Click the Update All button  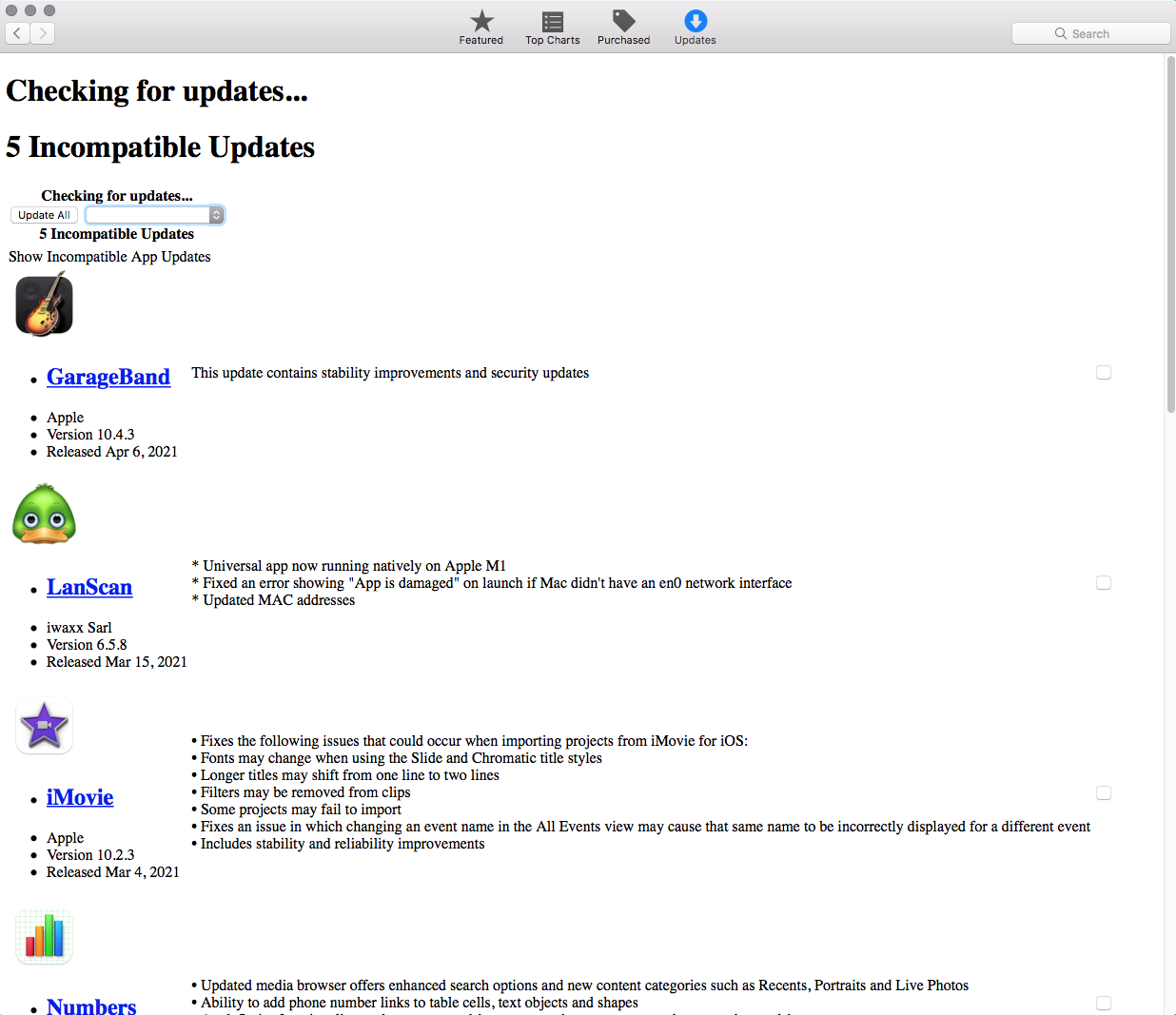[x=44, y=215]
